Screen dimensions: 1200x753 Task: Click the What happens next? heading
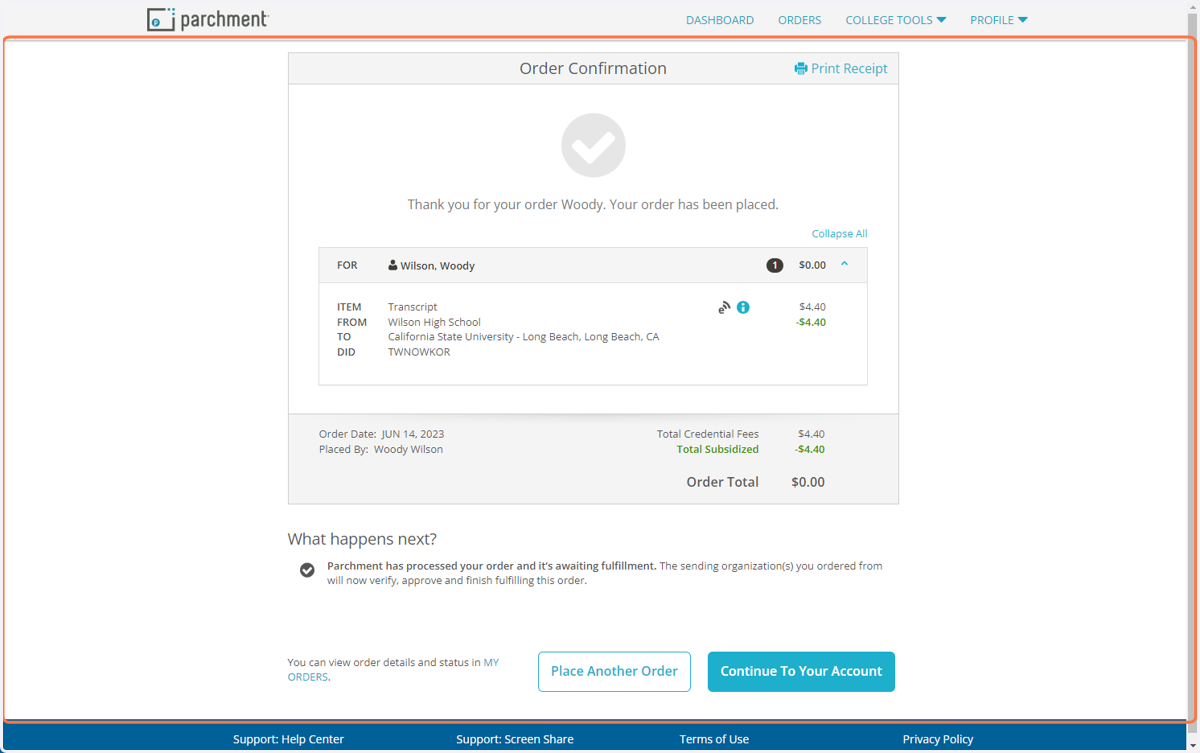362,539
